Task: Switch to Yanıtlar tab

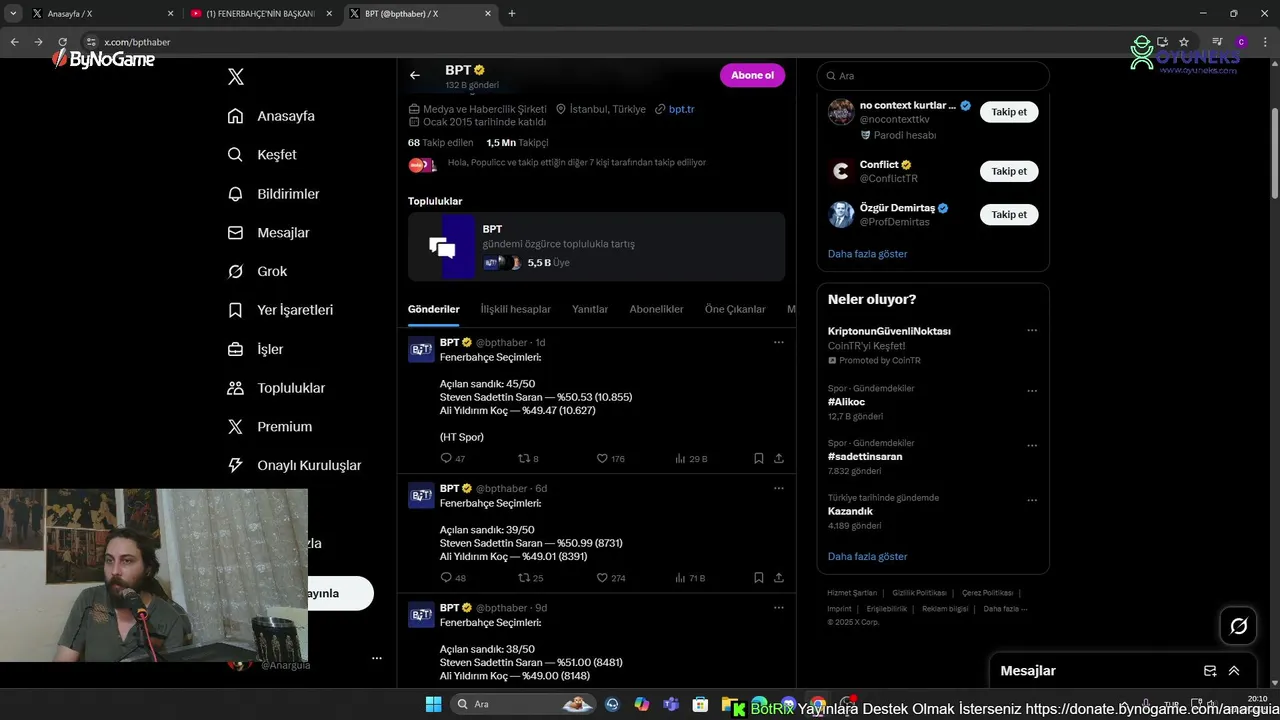Action: [x=590, y=309]
